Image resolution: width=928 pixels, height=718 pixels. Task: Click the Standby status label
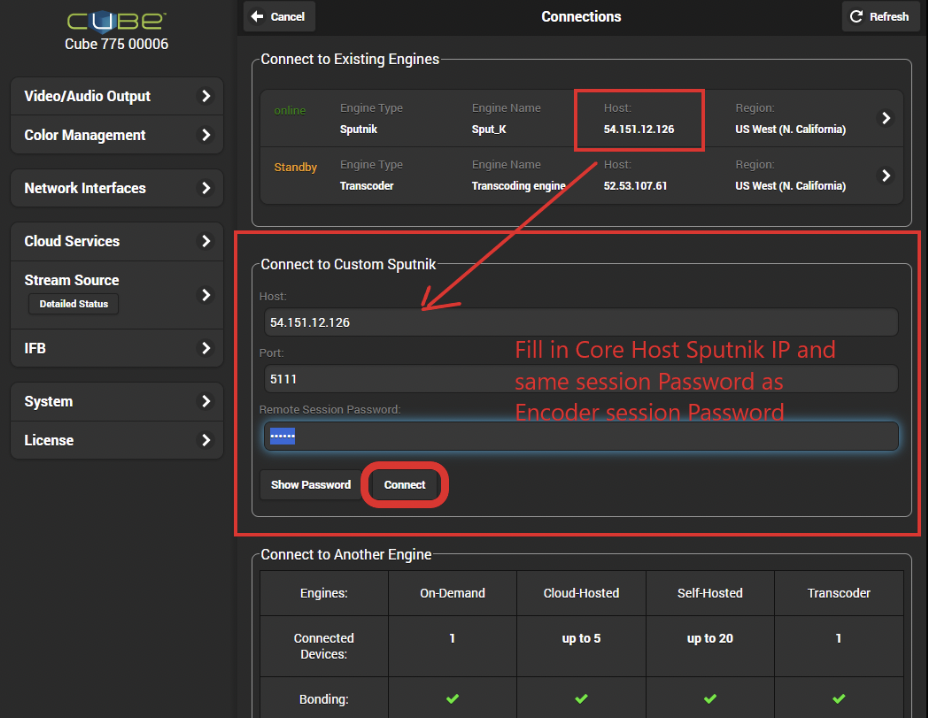tap(294, 168)
